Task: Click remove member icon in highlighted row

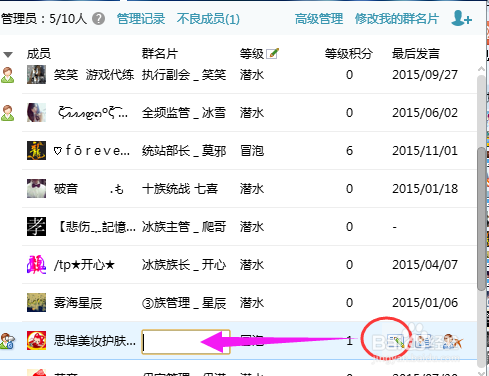Action: pyautogui.click(x=453, y=341)
